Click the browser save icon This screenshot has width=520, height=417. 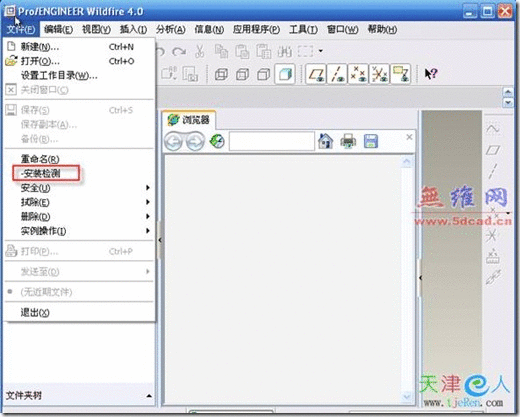(x=371, y=141)
